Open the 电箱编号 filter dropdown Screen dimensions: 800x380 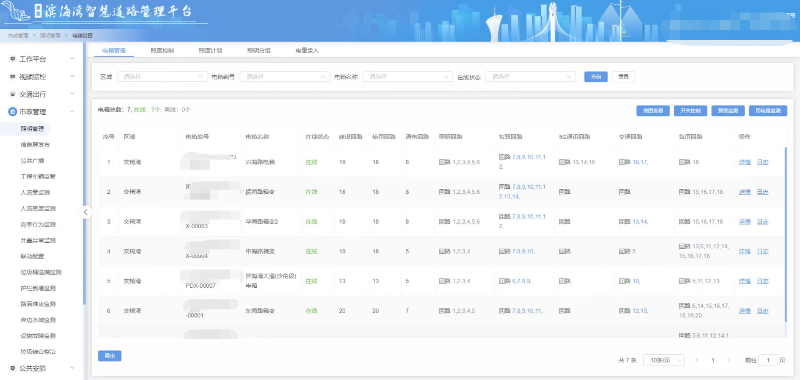(285, 77)
